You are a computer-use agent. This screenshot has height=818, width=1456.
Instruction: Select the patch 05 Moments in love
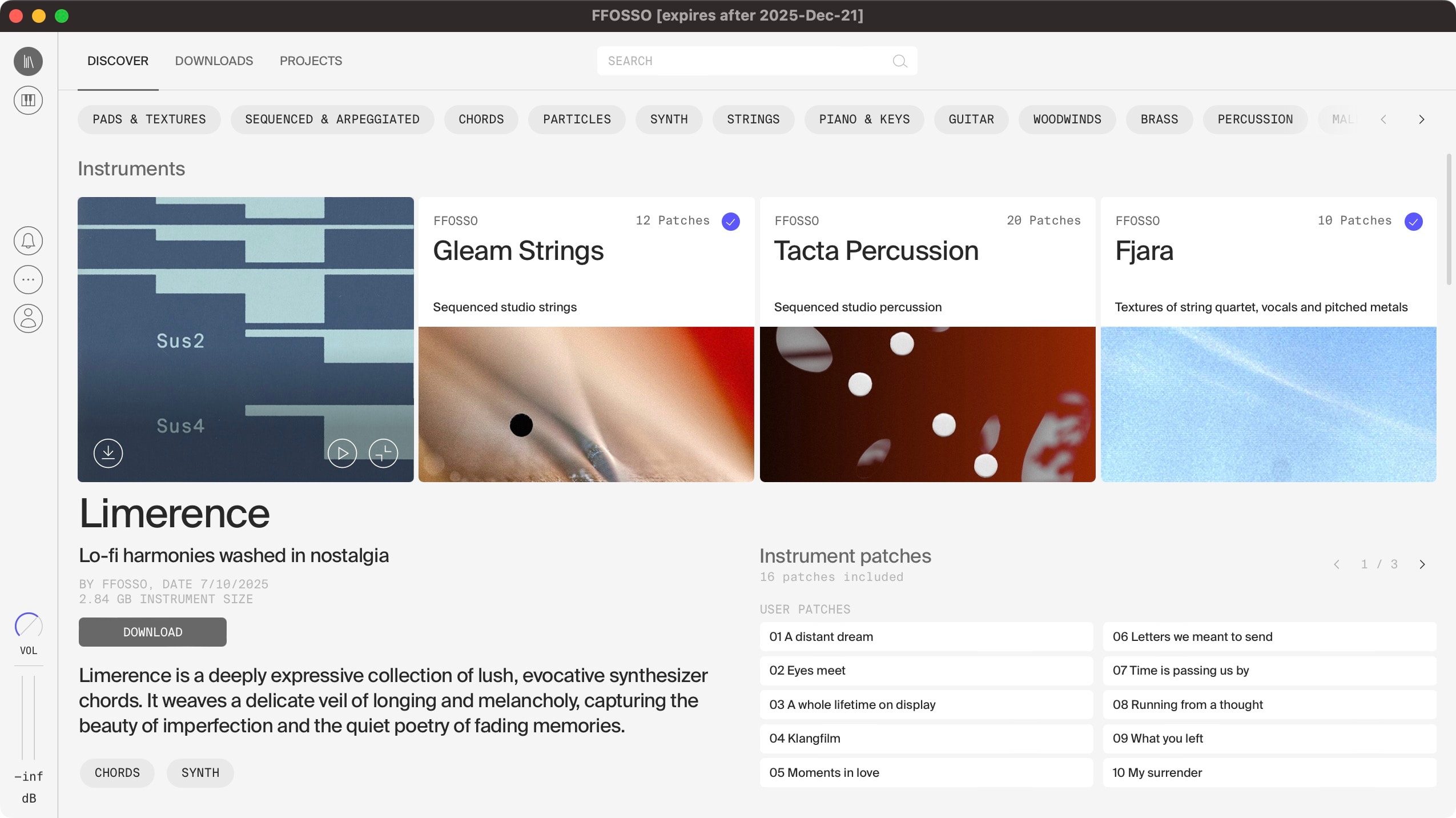click(x=925, y=772)
